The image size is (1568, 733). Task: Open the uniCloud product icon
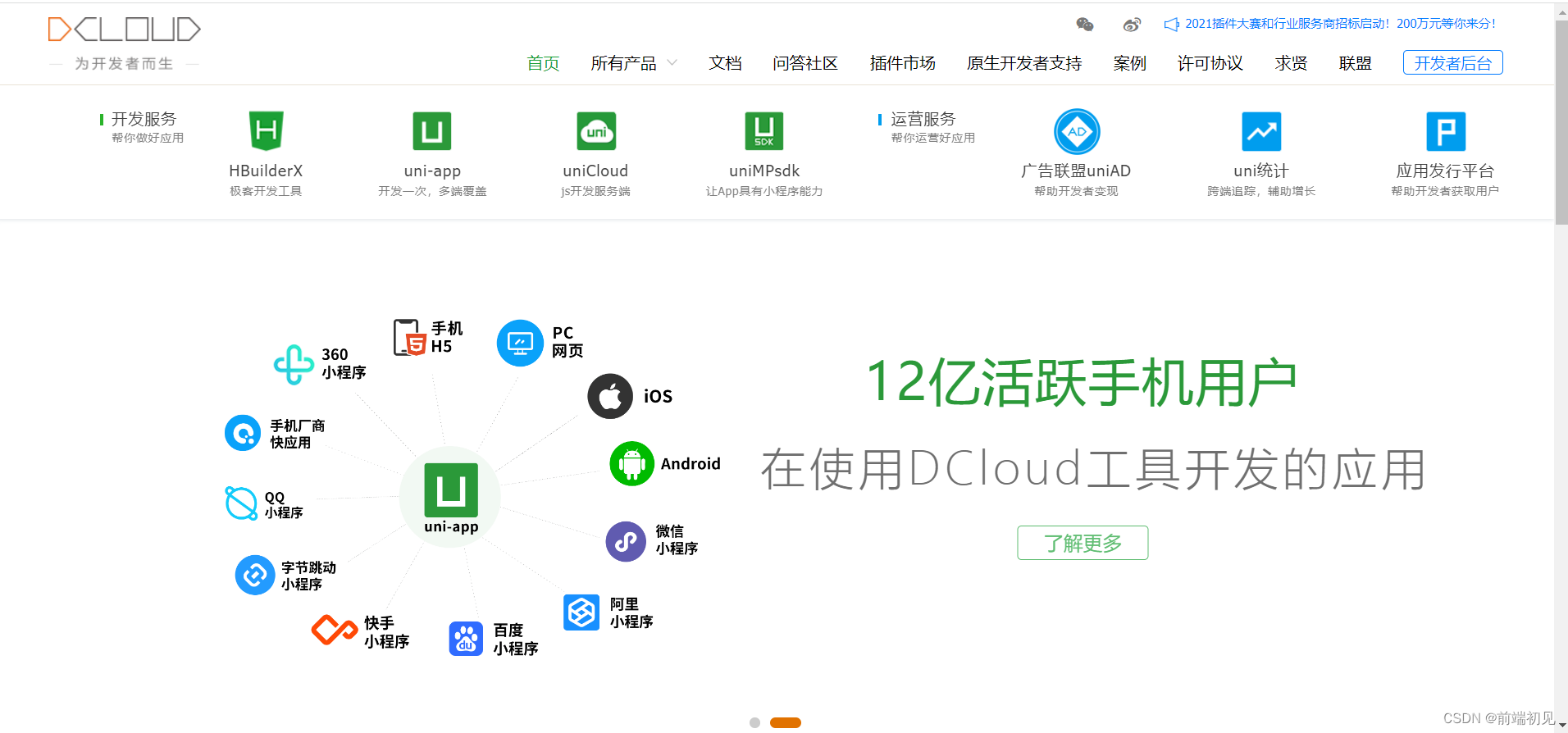pos(596,131)
